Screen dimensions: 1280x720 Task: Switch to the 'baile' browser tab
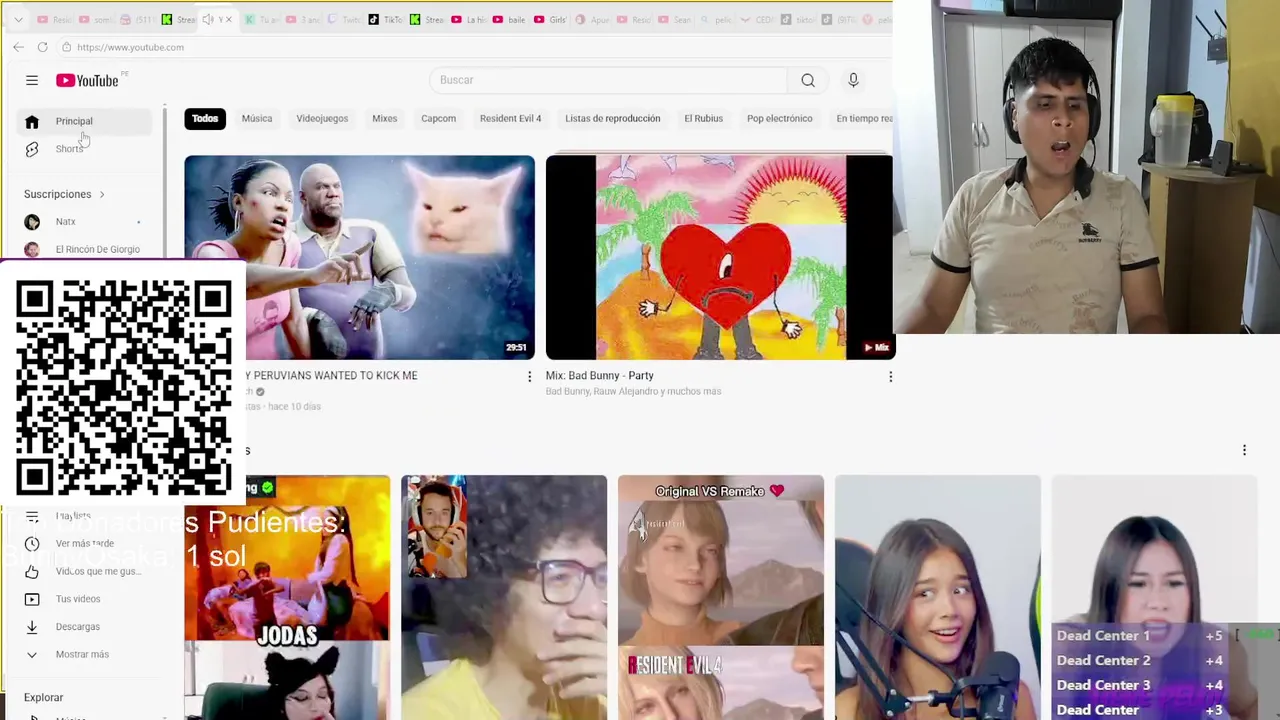pos(510,20)
